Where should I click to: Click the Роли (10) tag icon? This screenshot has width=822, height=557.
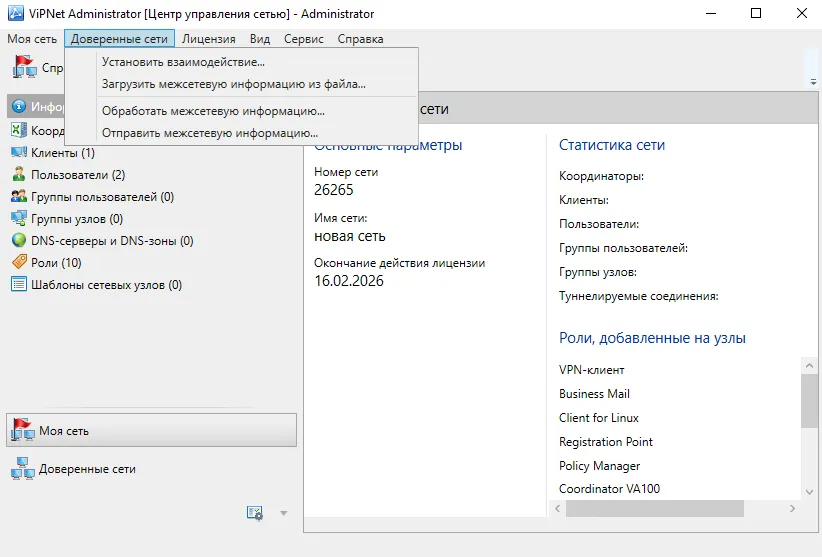(x=19, y=262)
